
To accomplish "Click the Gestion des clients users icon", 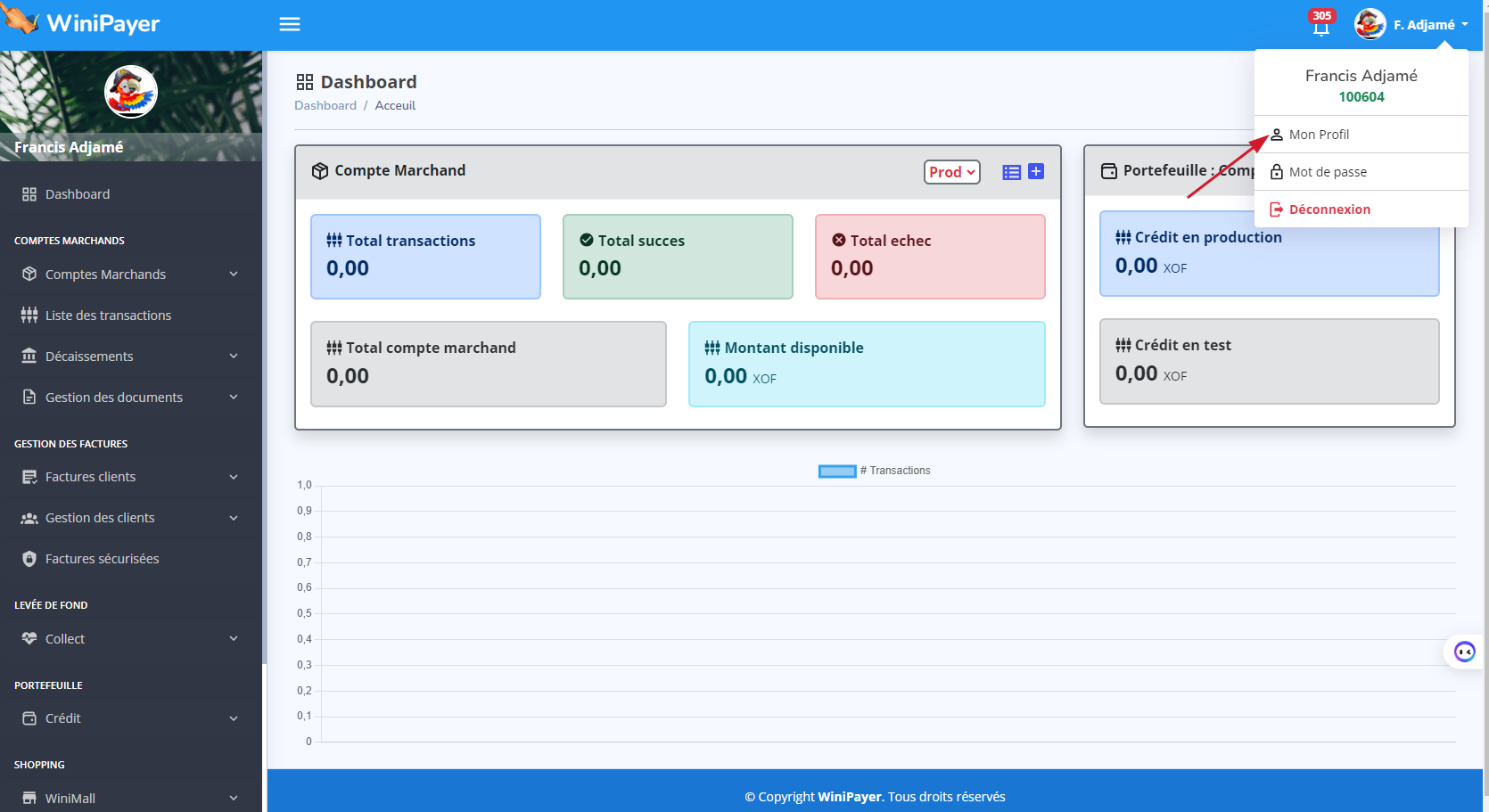I will (29, 518).
